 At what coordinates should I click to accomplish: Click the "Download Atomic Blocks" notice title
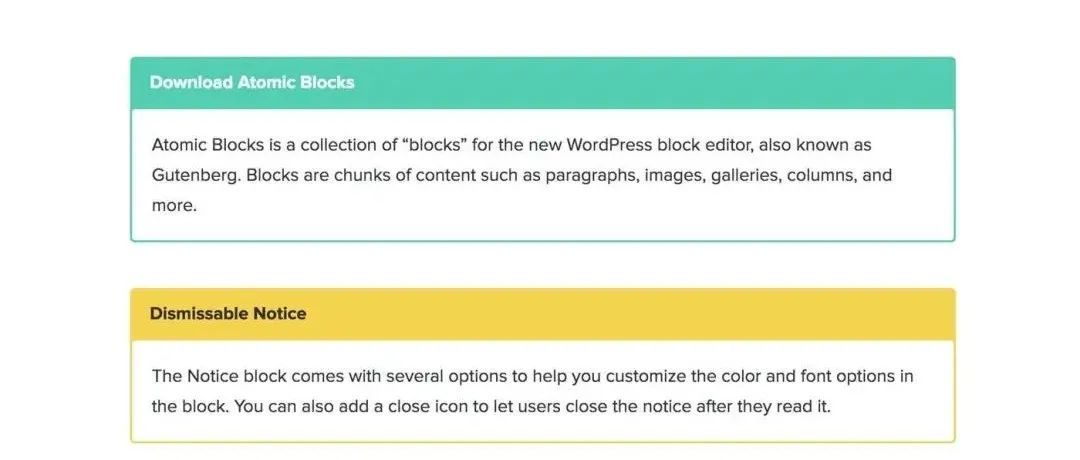coord(252,82)
